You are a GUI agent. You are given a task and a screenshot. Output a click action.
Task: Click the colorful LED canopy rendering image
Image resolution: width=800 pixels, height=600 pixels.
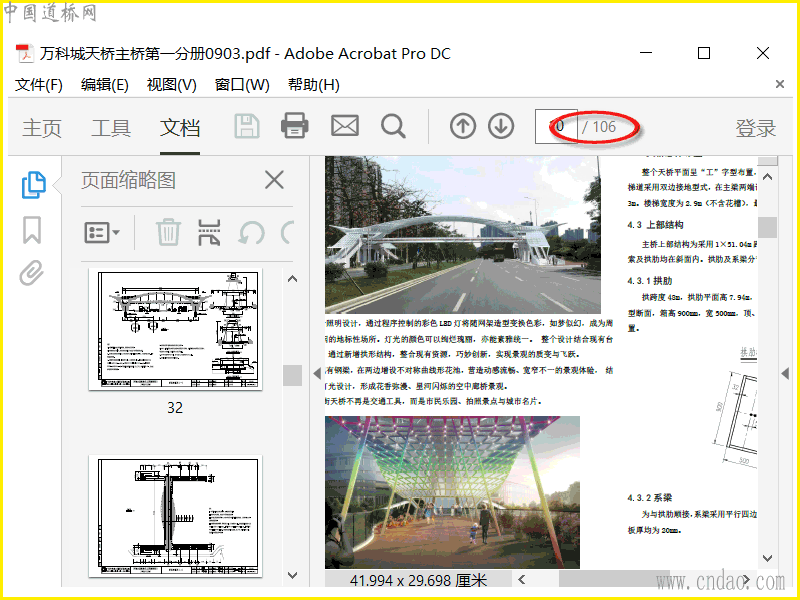pyautogui.click(x=452, y=492)
